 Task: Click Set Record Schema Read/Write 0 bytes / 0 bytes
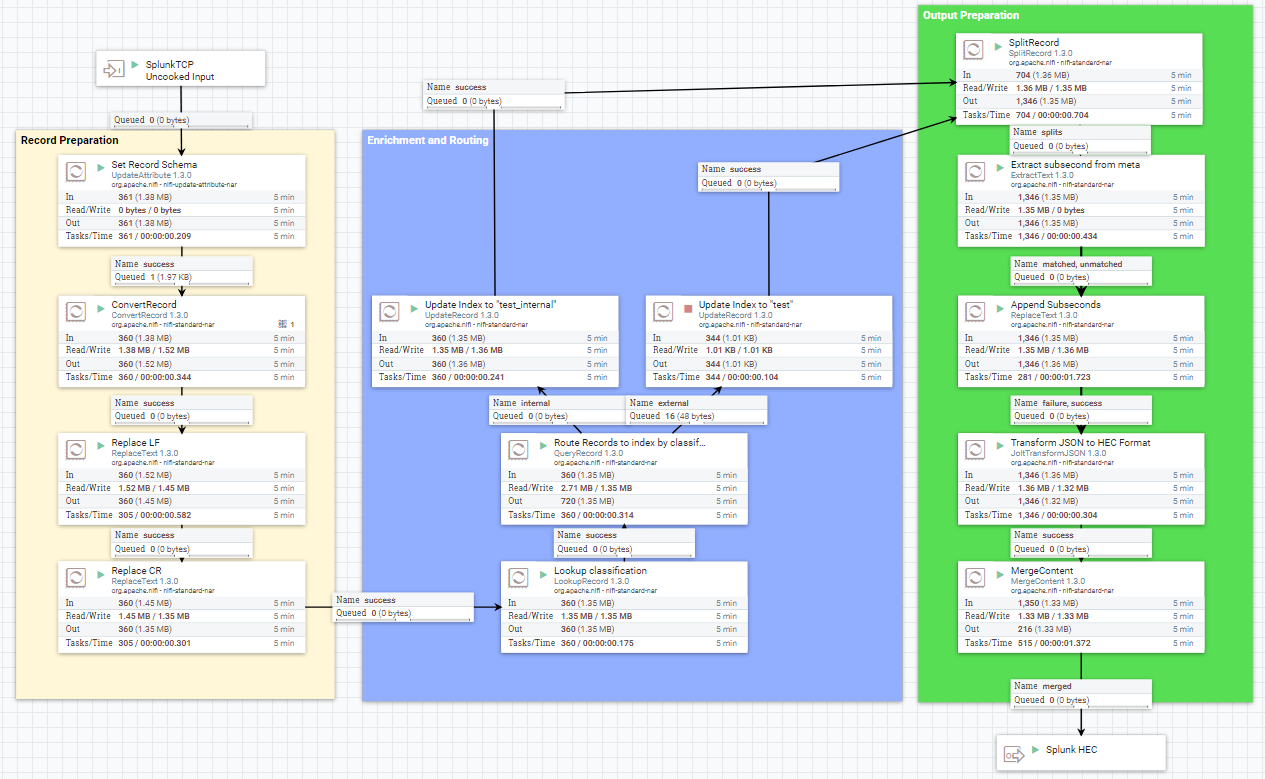(150, 210)
